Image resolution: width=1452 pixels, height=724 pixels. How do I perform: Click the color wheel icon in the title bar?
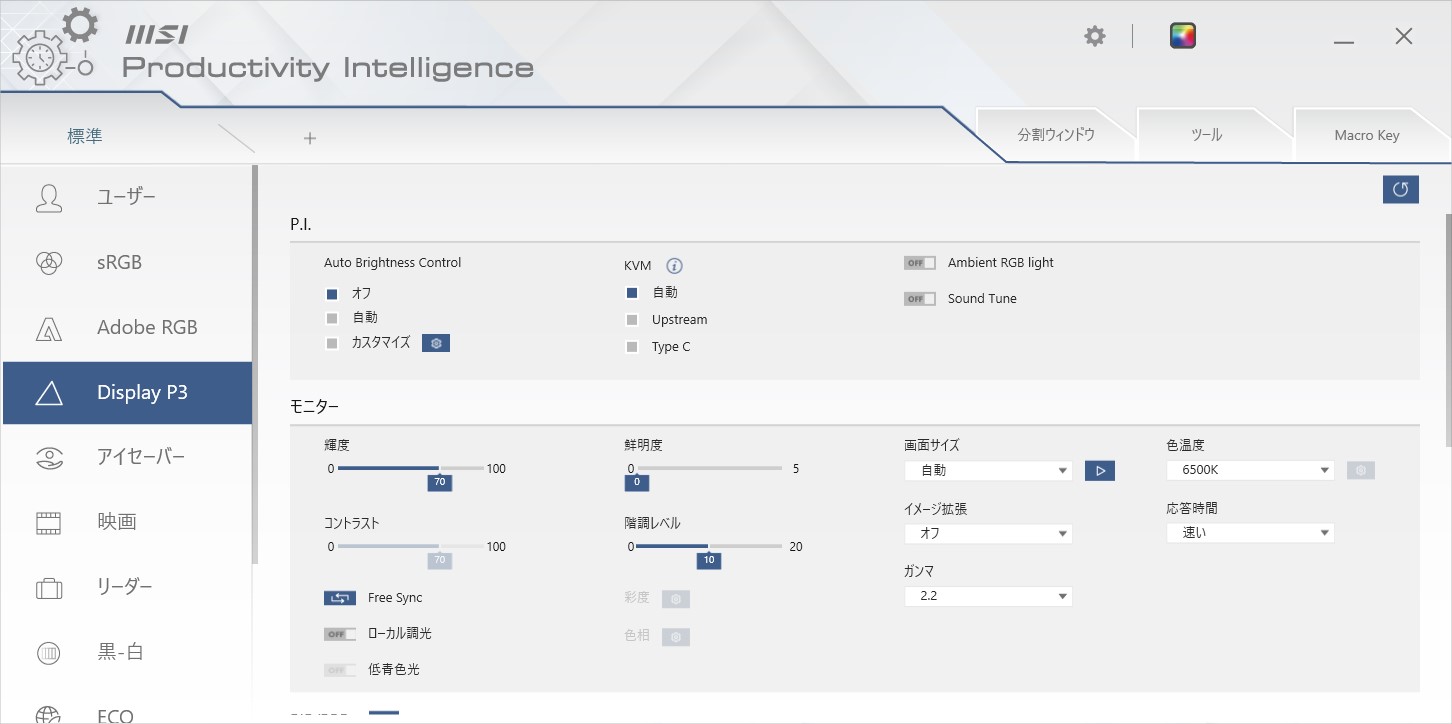coord(1183,36)
